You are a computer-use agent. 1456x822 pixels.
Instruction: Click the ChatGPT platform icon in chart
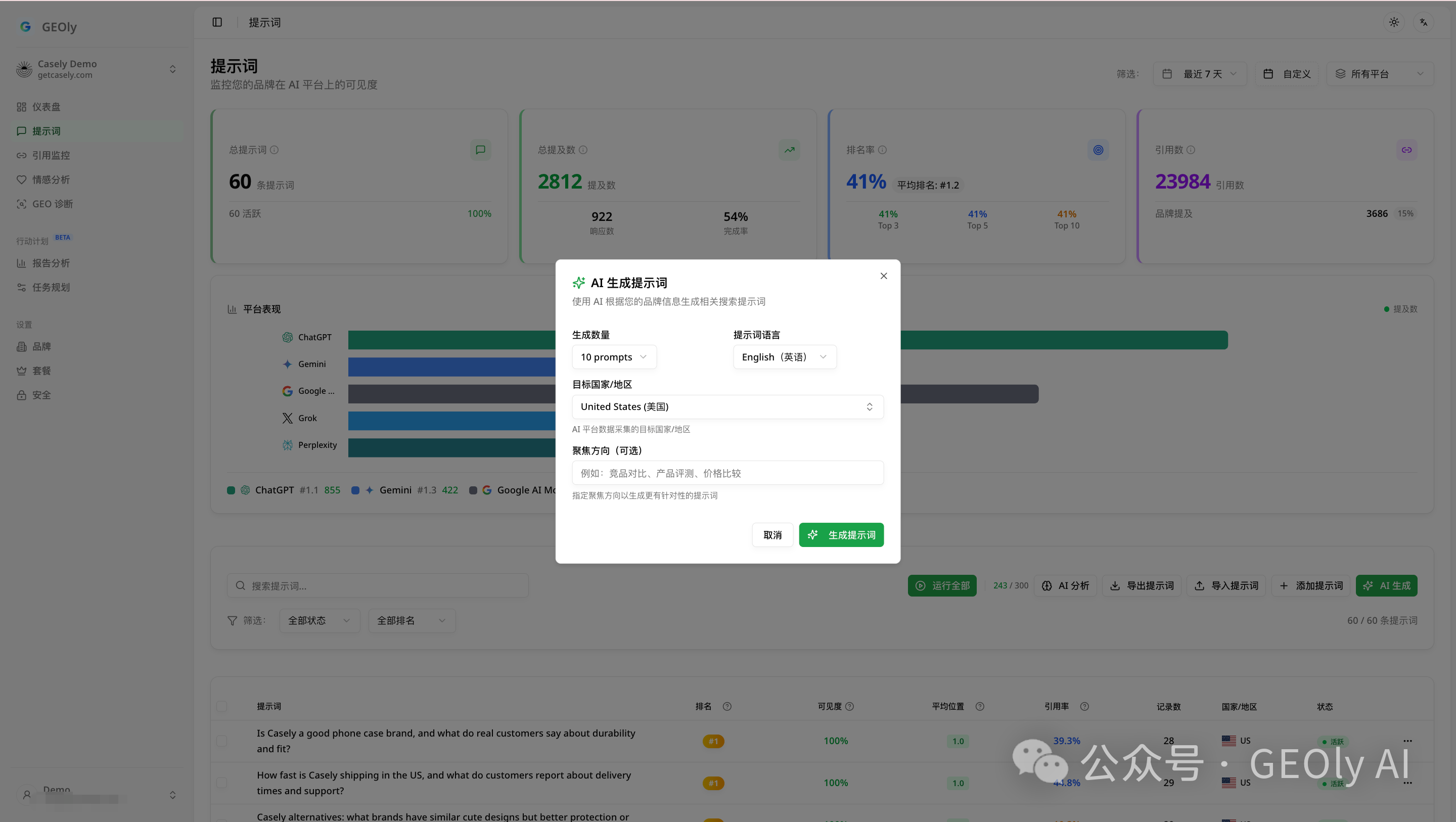point(288,337)
